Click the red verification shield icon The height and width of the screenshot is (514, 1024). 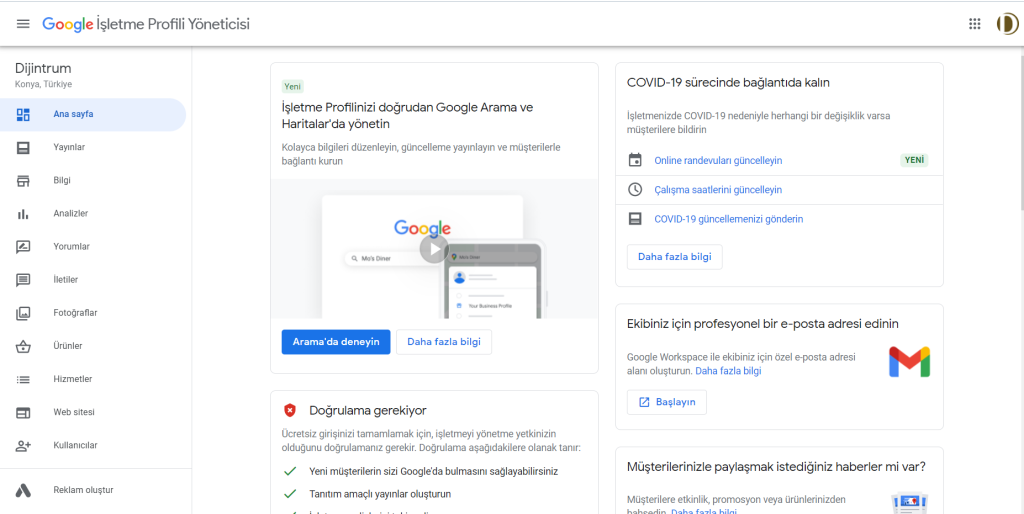tap(289, 410)
